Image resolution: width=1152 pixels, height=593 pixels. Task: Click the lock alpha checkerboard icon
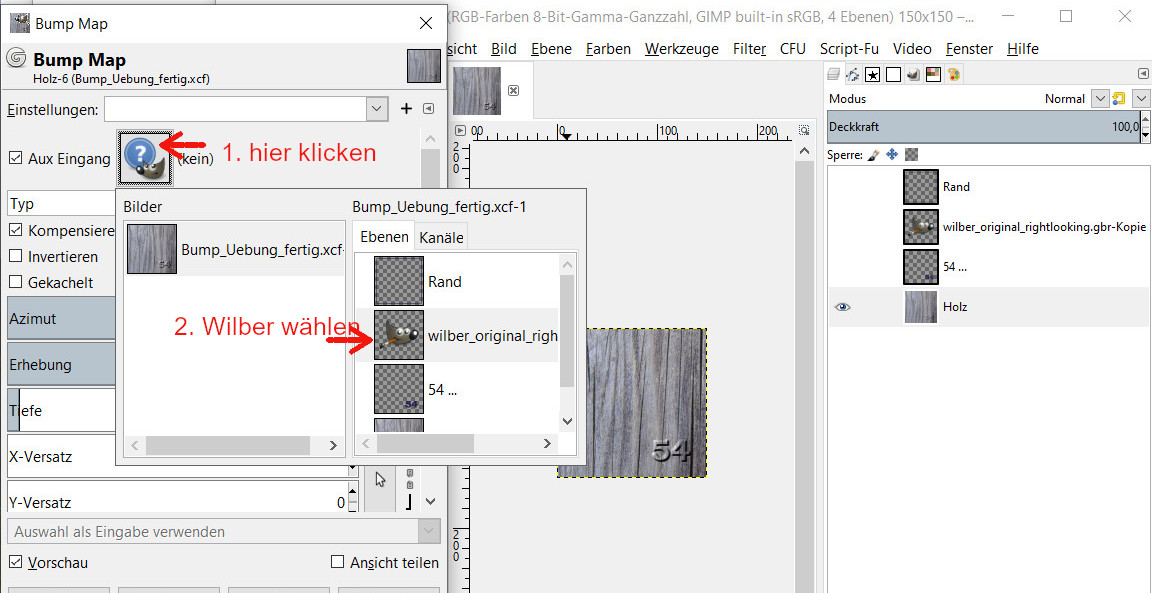click(x=911, y=155)
